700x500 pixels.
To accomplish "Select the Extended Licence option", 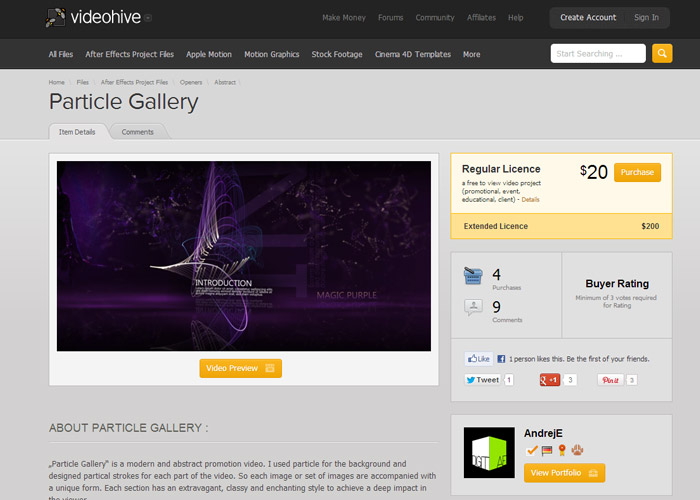I will [561, 226].
